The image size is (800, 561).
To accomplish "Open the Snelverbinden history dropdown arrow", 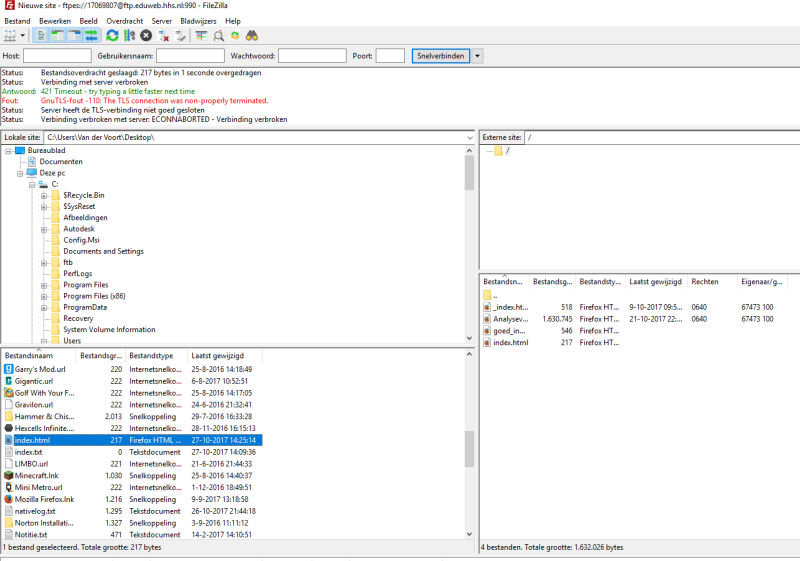I will [477, 56].
